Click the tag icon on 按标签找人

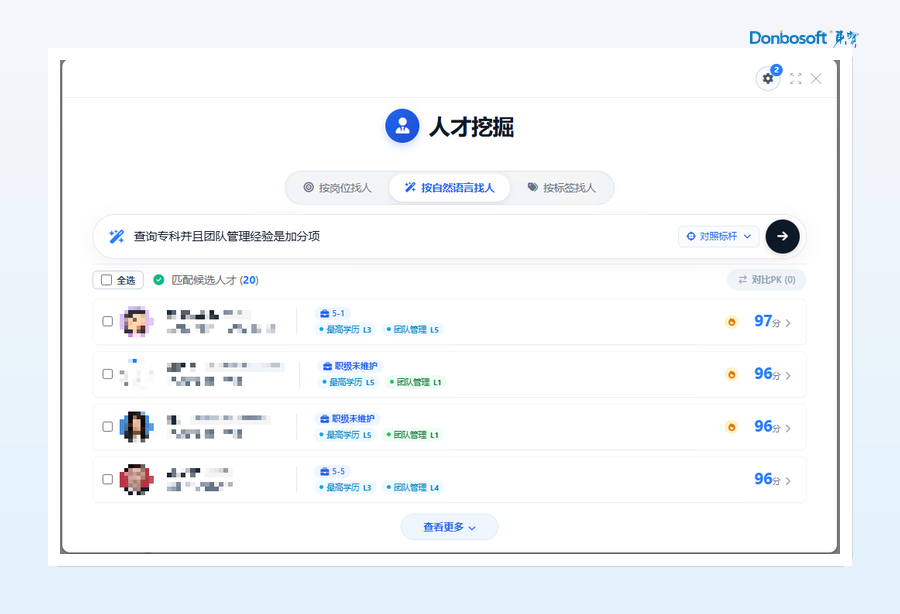[533, 187]
